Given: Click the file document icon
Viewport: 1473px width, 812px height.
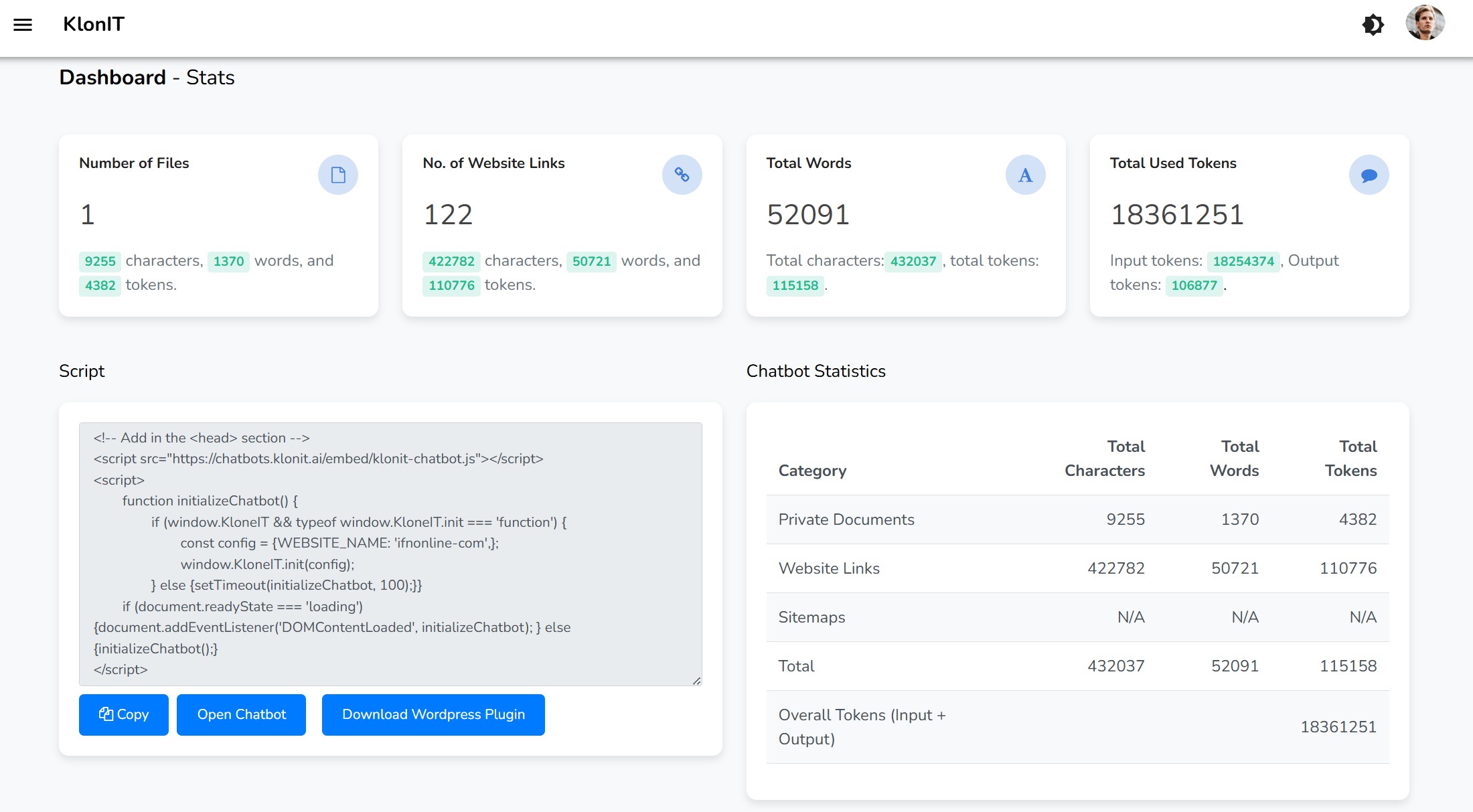Looking at the screenshot, I should coord(338,175).
